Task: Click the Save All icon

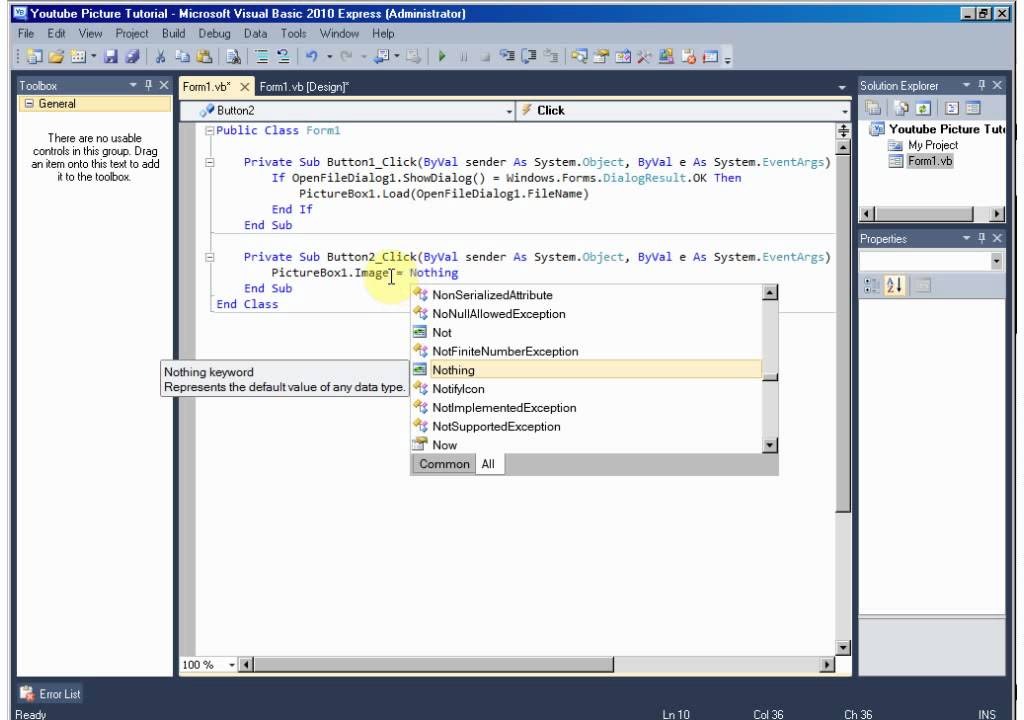Action: tap(133, 57)
